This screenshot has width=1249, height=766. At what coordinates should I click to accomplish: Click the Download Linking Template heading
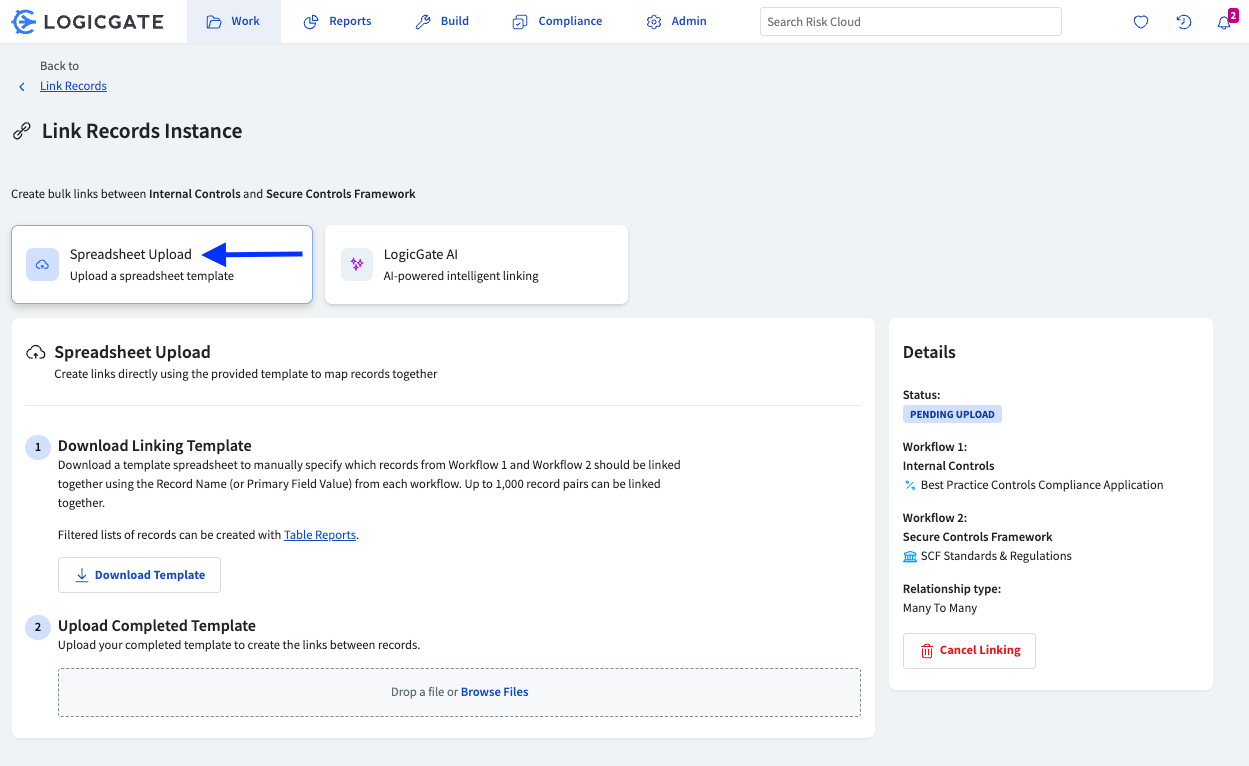[155, 446]
